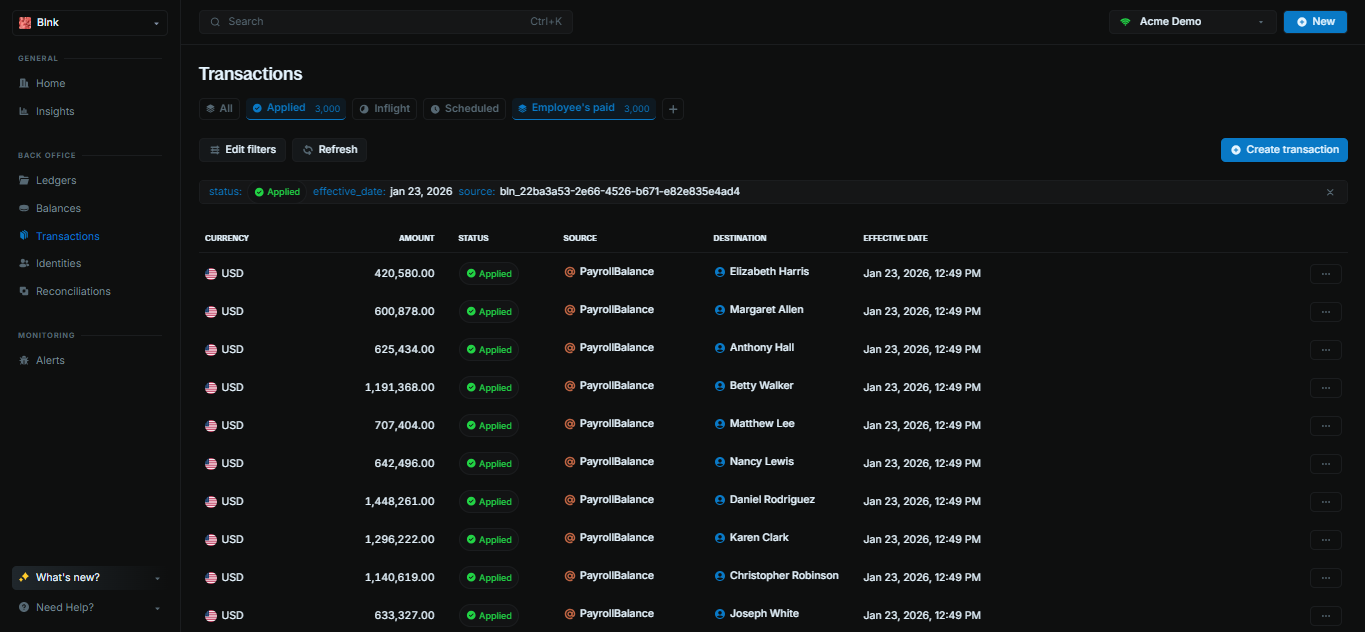Select the Scheduled tab
Image resolution: width=1365 pixels, height=632 pixels.
pyautogui.click(x=465, y=109)
